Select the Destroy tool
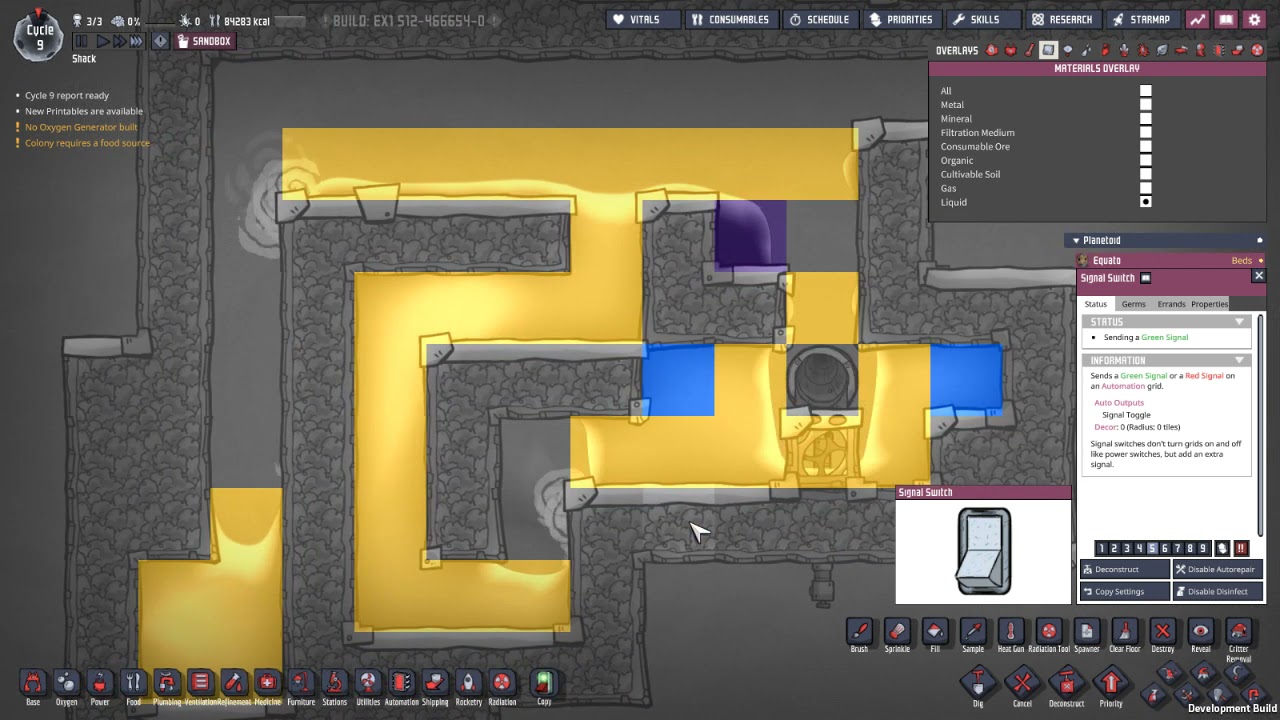1280x720 pixels. click(x=1162, y=631)
